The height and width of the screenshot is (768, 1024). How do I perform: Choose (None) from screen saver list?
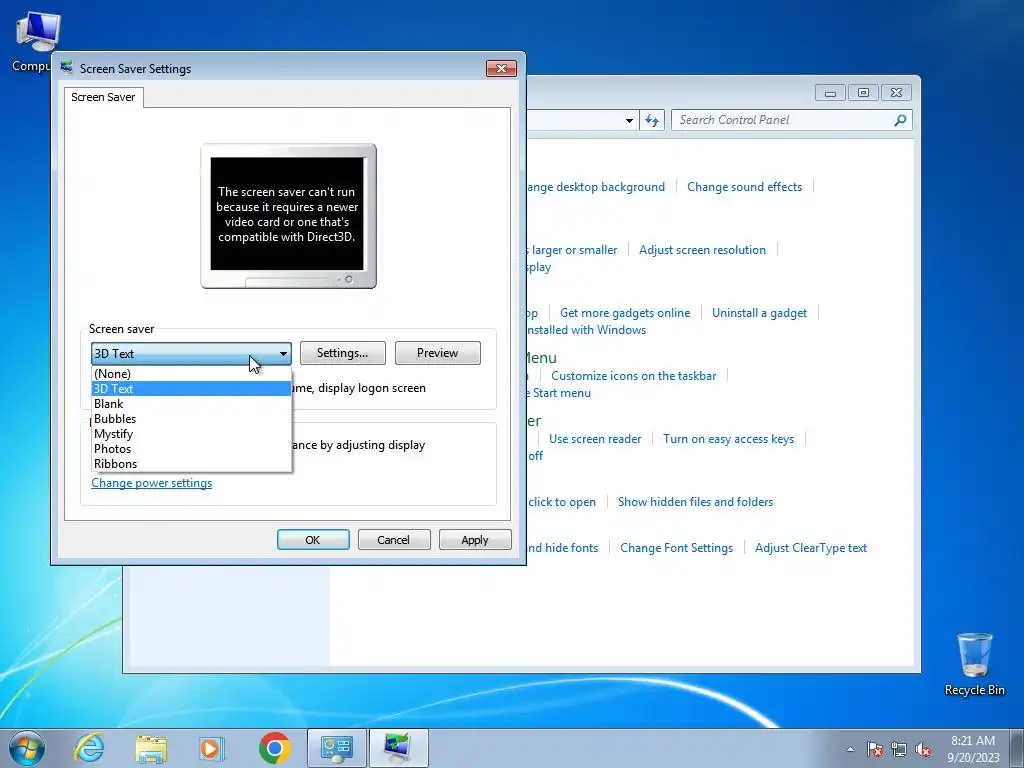pos(191,374)
